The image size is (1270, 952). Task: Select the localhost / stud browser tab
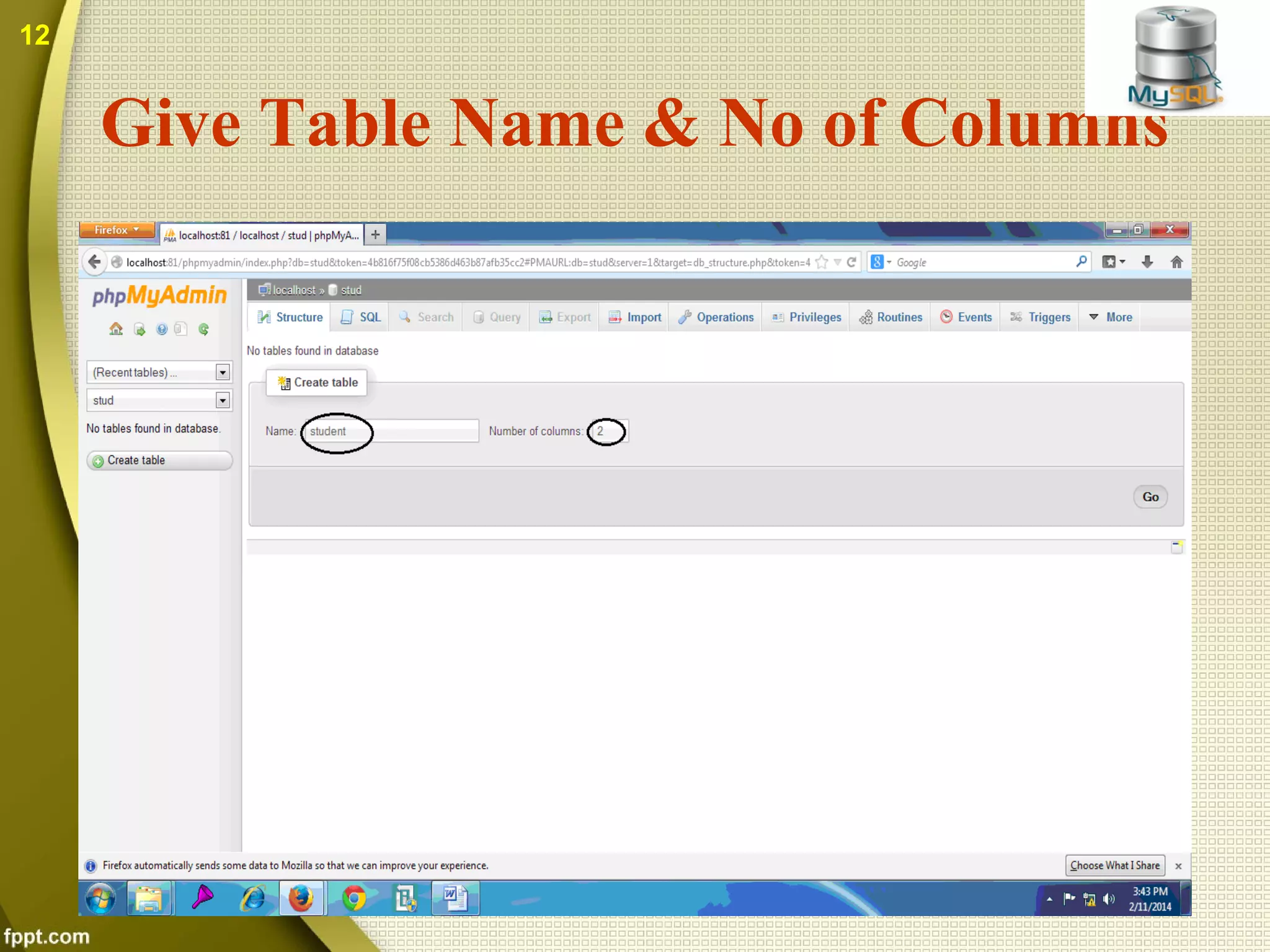coord(262,236)
